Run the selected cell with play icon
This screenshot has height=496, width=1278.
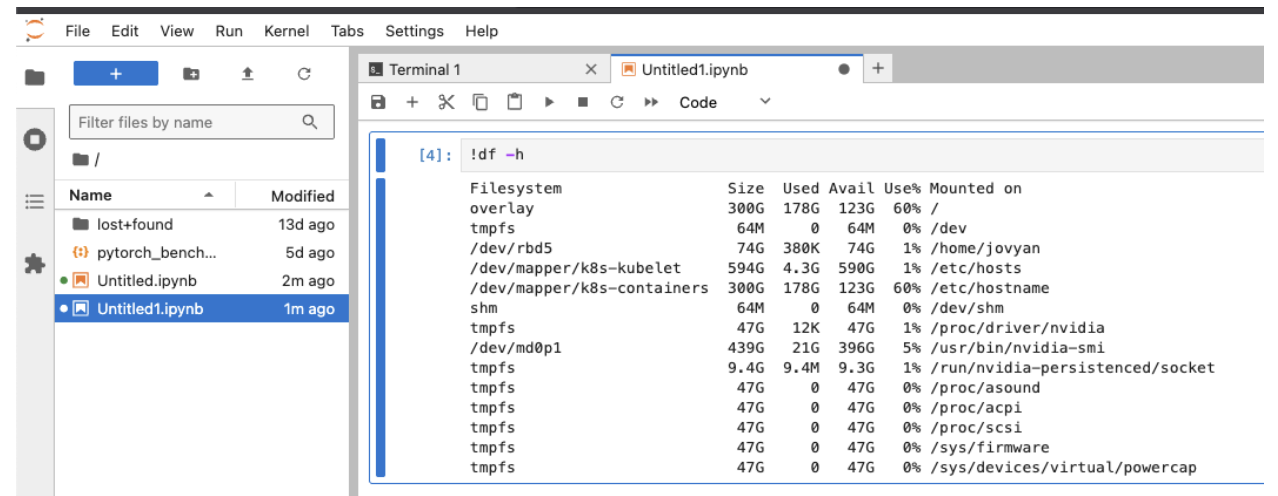[x=548, y=102]
